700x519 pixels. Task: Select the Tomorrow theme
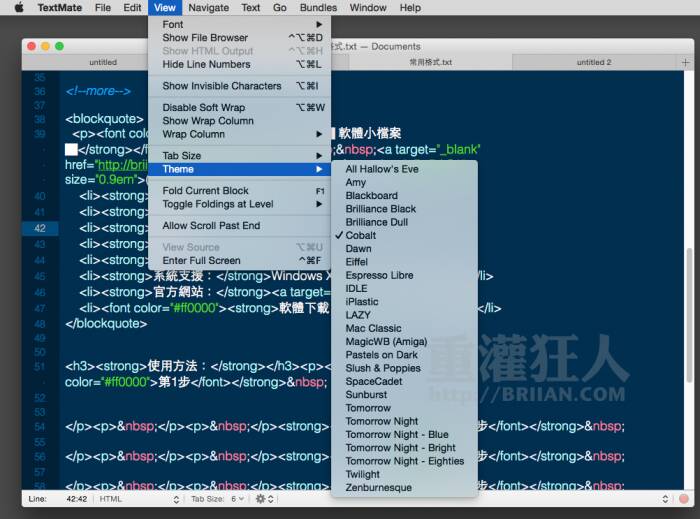click(x=404, y=408)
